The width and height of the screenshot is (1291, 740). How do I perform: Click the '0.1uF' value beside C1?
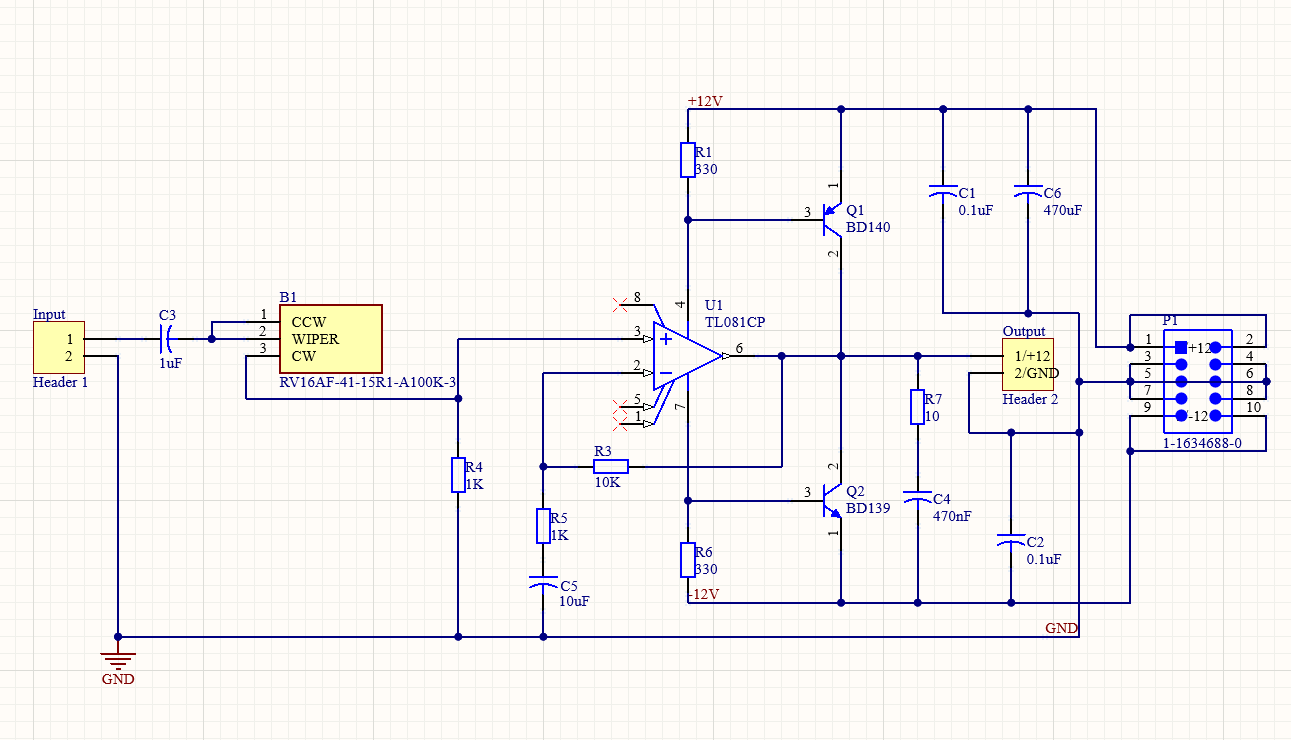pyautogui.click(x=975, y=211)
